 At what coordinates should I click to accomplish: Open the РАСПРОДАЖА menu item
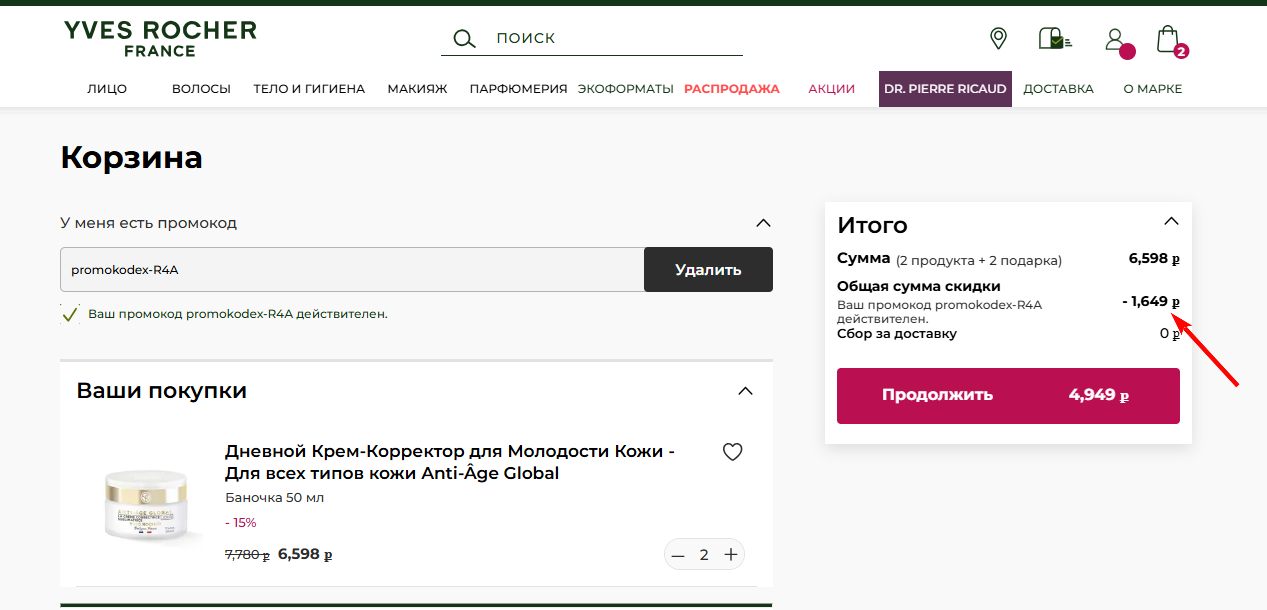pyautogui.click(x=731, y=88)
